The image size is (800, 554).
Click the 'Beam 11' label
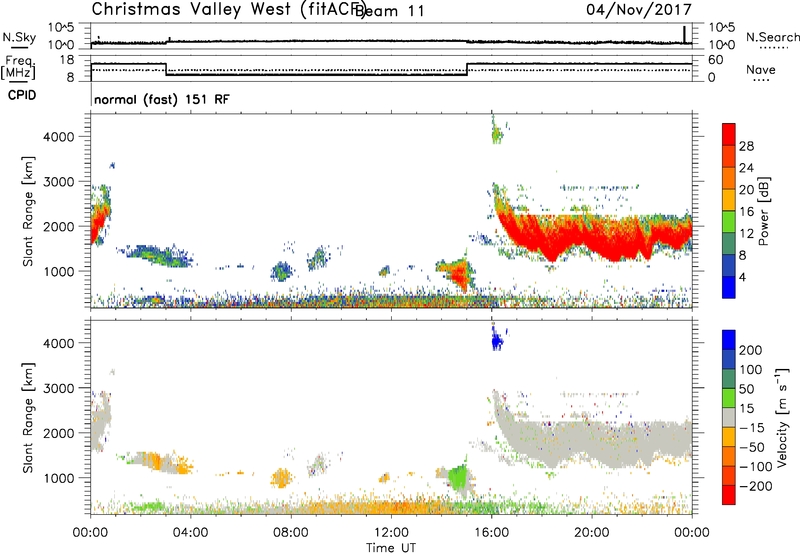point(390,11)
